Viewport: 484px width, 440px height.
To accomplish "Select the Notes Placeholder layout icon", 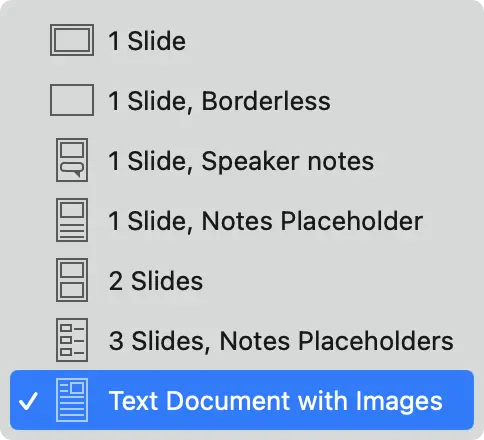I will point(72,220).
